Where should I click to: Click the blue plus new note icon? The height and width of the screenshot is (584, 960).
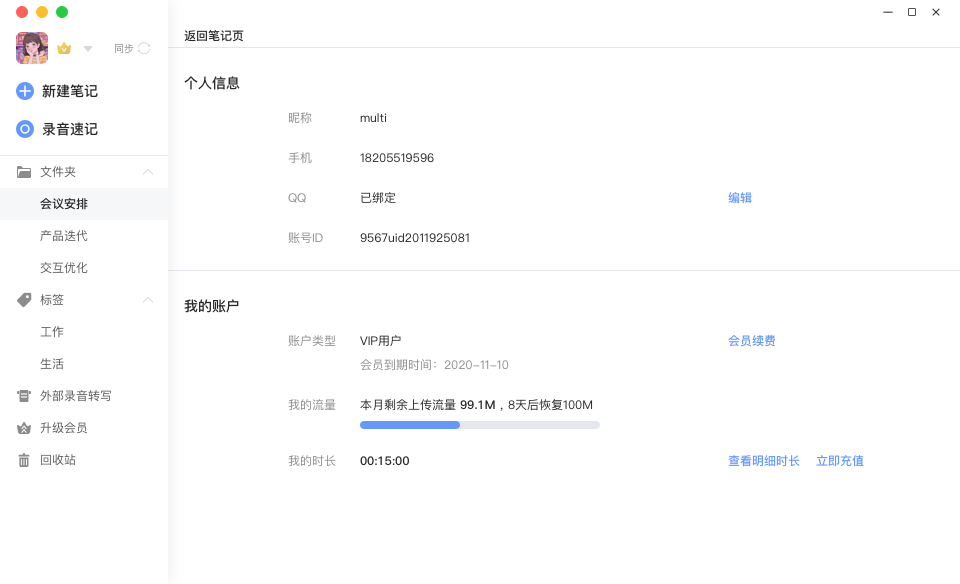(x=24, y=91)
